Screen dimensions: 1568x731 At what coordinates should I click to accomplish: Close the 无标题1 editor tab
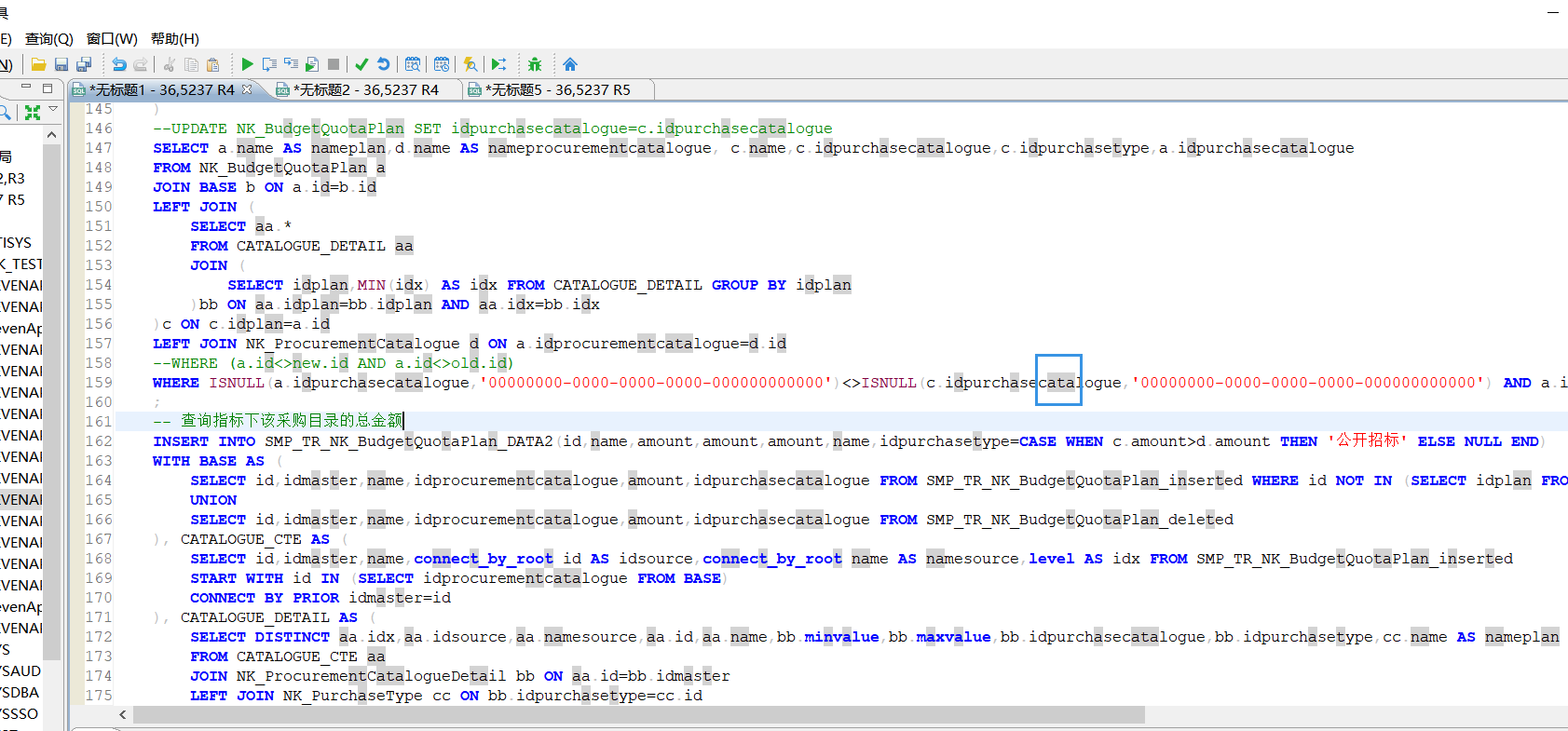point(247,89)
